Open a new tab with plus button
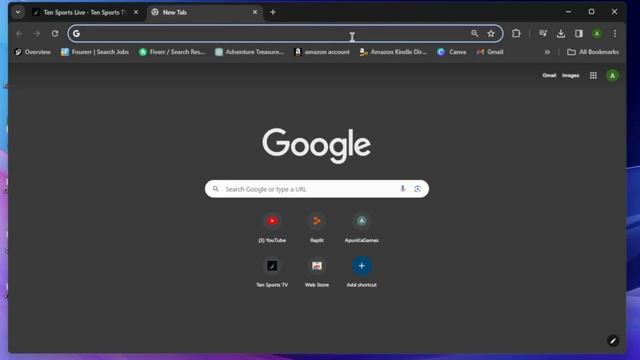The height and width of the screenshot is (360, 640). click(x=273, y=12)
